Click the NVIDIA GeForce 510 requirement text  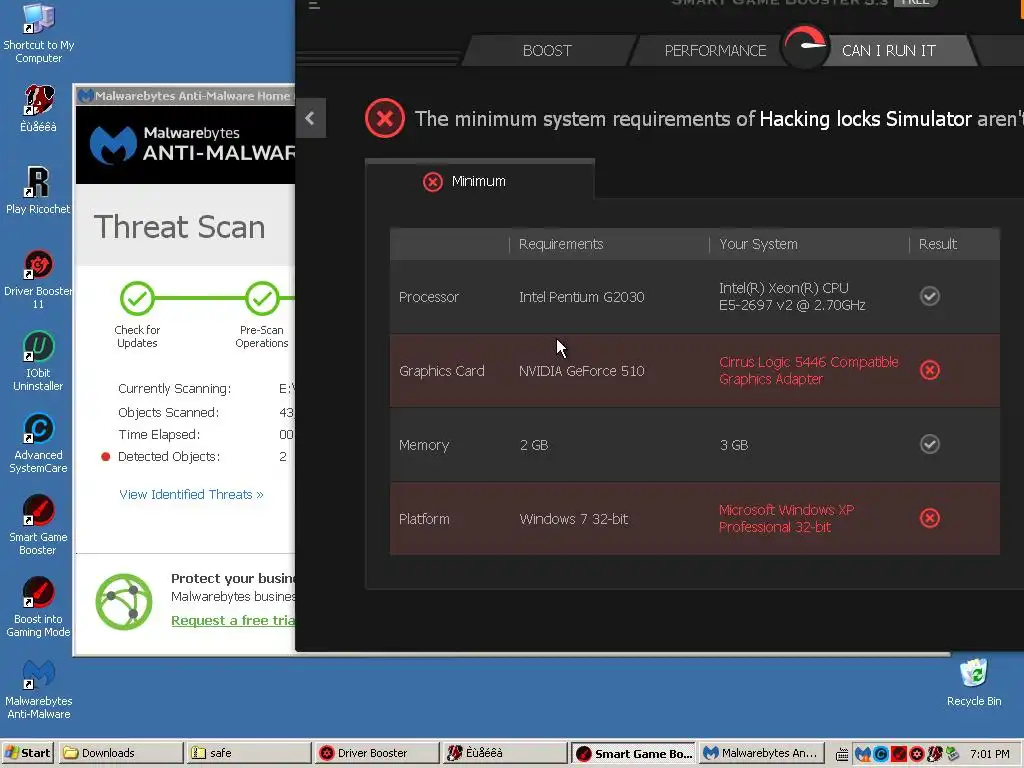tap(581, 371)
